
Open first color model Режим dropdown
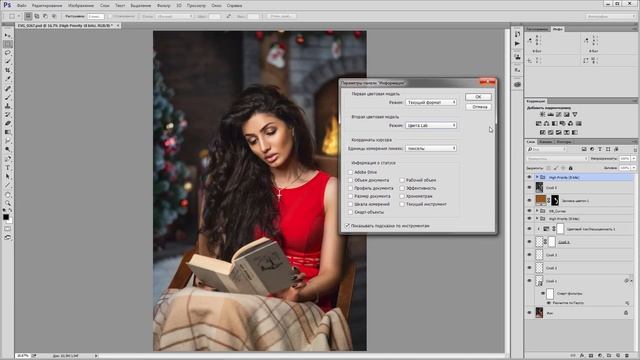431,102
